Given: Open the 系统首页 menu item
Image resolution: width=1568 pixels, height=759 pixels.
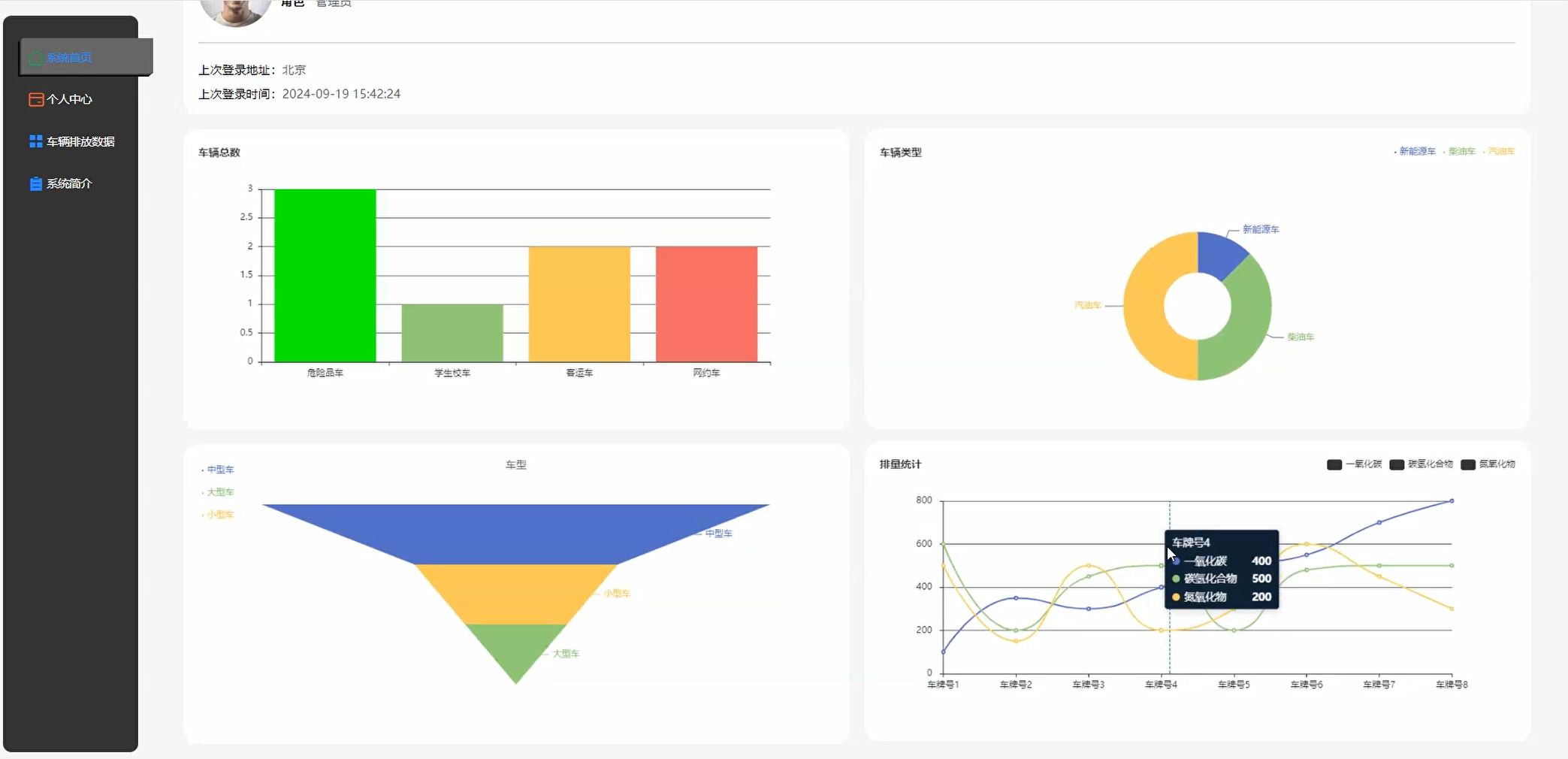Looking at the screenshot, I should pyautogui.click(x=86, y=57).
